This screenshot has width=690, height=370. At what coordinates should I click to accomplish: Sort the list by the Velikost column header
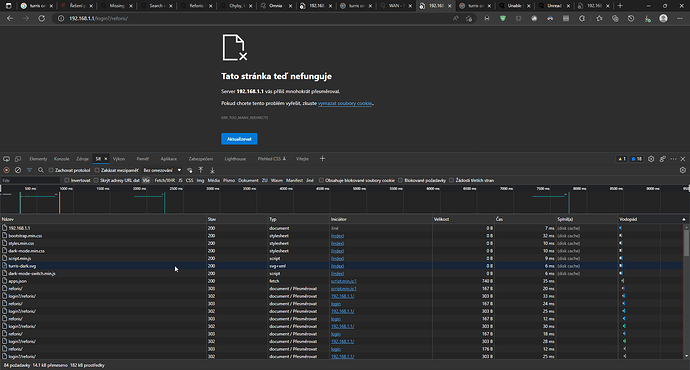pyautogui.click(x=463, y=219)
